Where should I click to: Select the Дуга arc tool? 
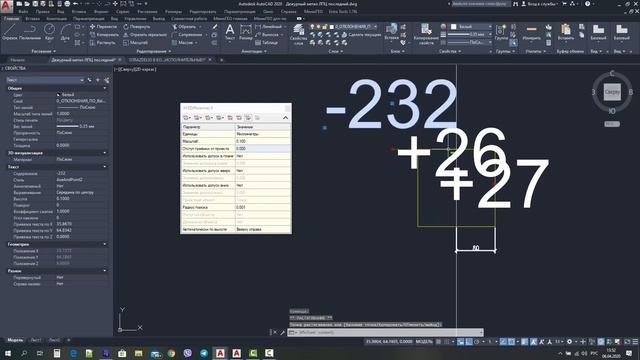tap(65, 33)
